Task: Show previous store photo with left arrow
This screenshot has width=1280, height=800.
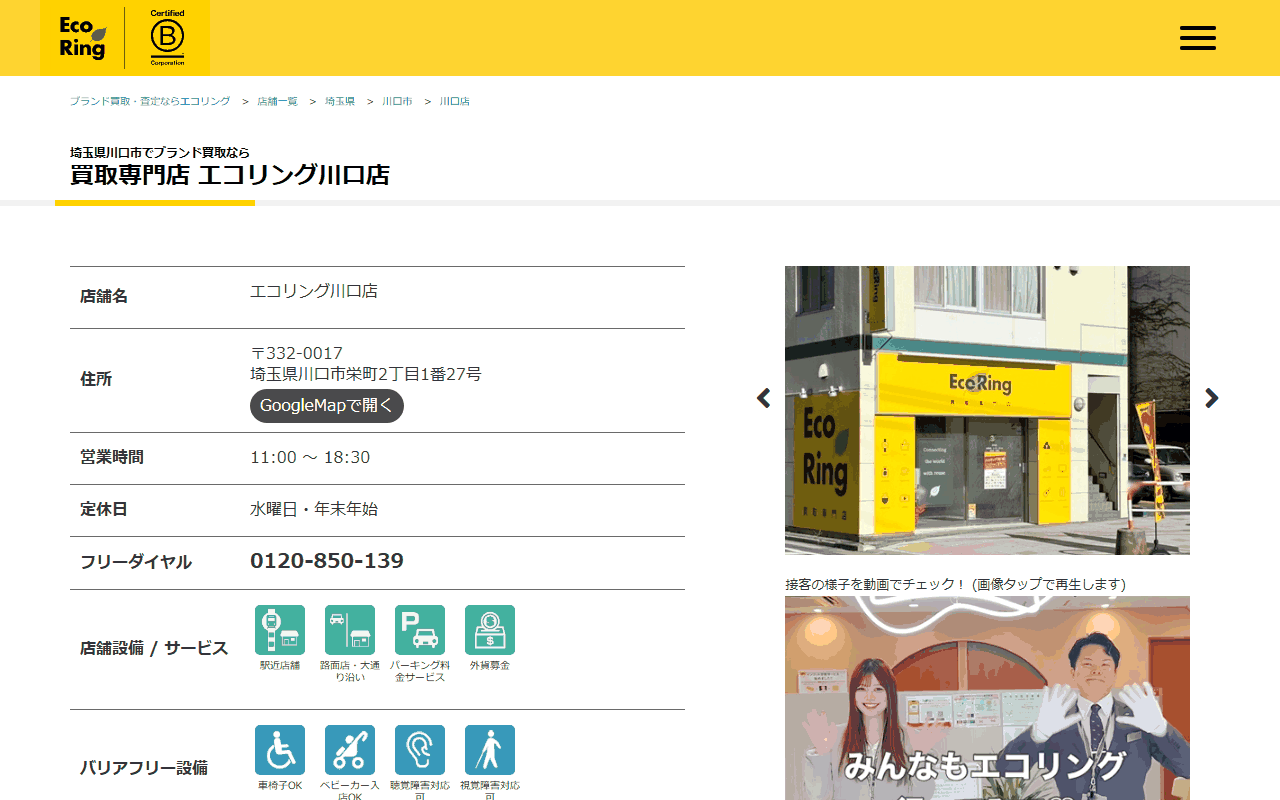Action: (x=764, y=398)
